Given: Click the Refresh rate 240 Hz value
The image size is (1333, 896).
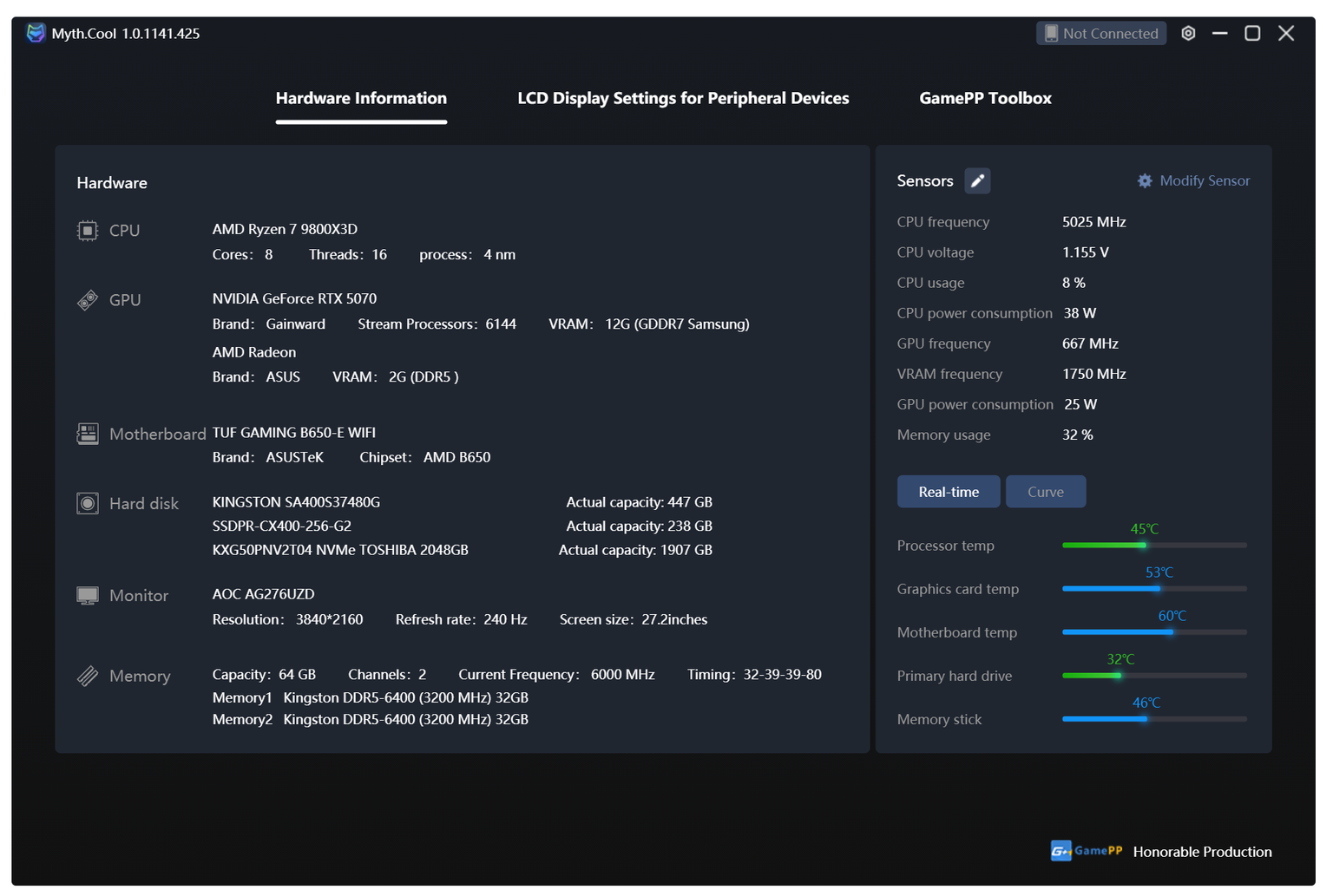Looking at the screenshot, I should 505,619.
